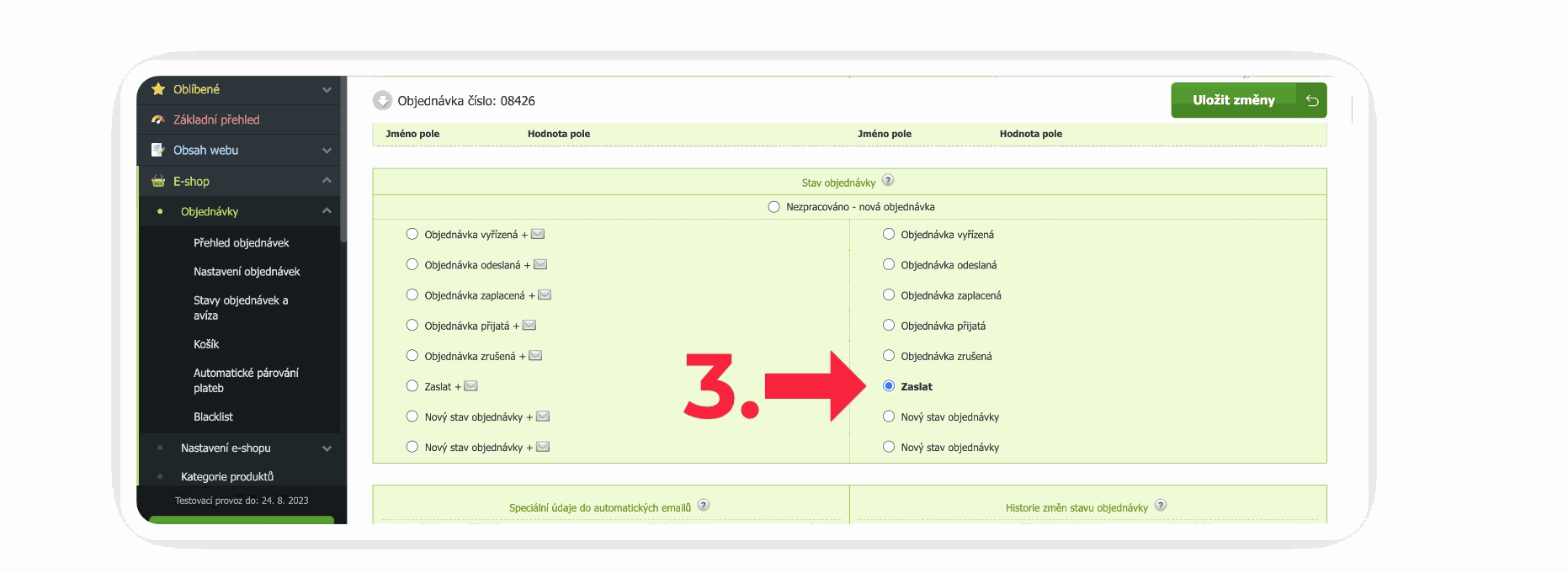The height and width of the screenshot is (573, 1568).
Task: Select Objednávka zrušená radio without email
Action: pyautogui.click(x=889, y=356)
